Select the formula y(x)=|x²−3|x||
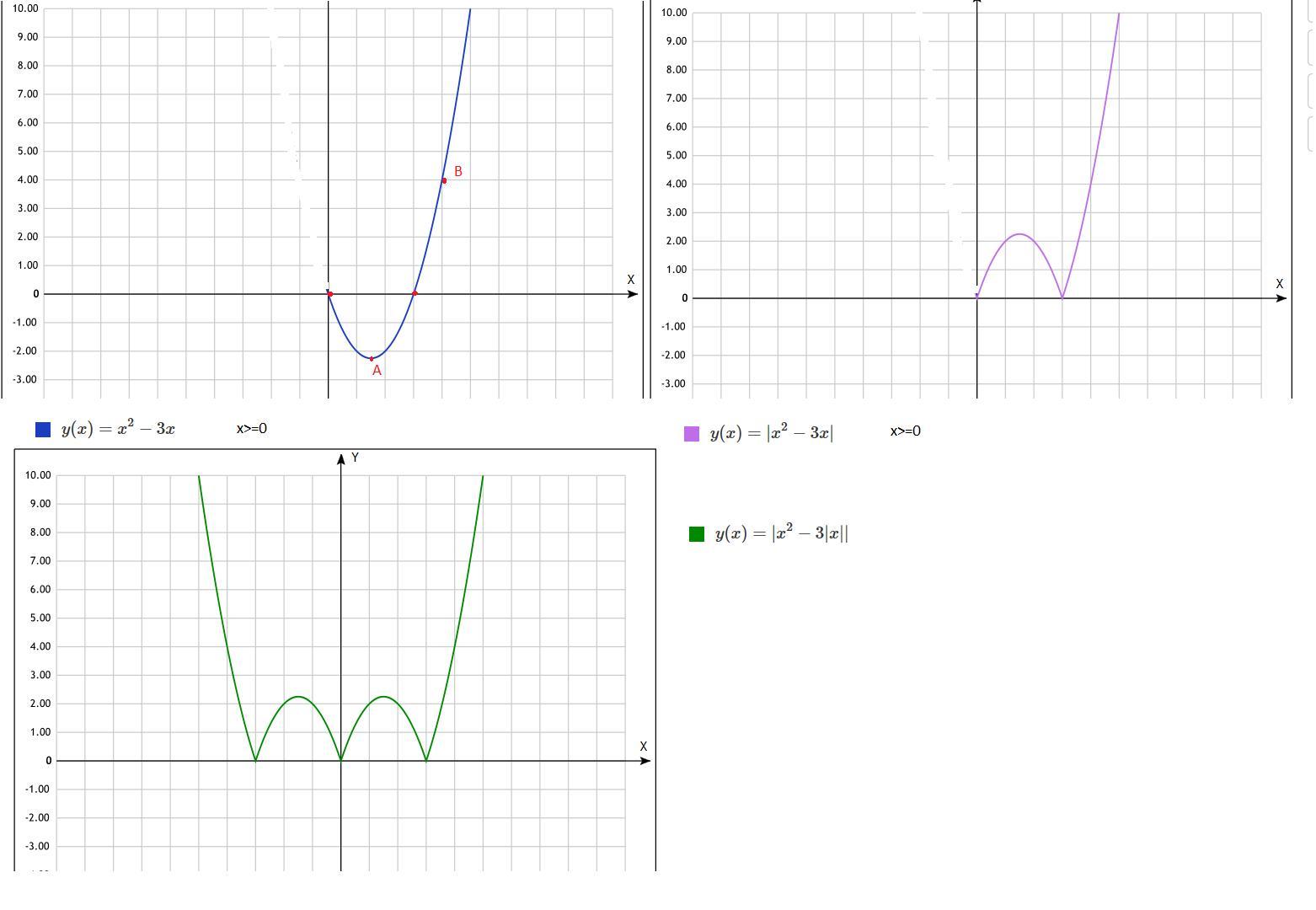1316x910 pixels. pyautogui.click(x=782, y=533)
